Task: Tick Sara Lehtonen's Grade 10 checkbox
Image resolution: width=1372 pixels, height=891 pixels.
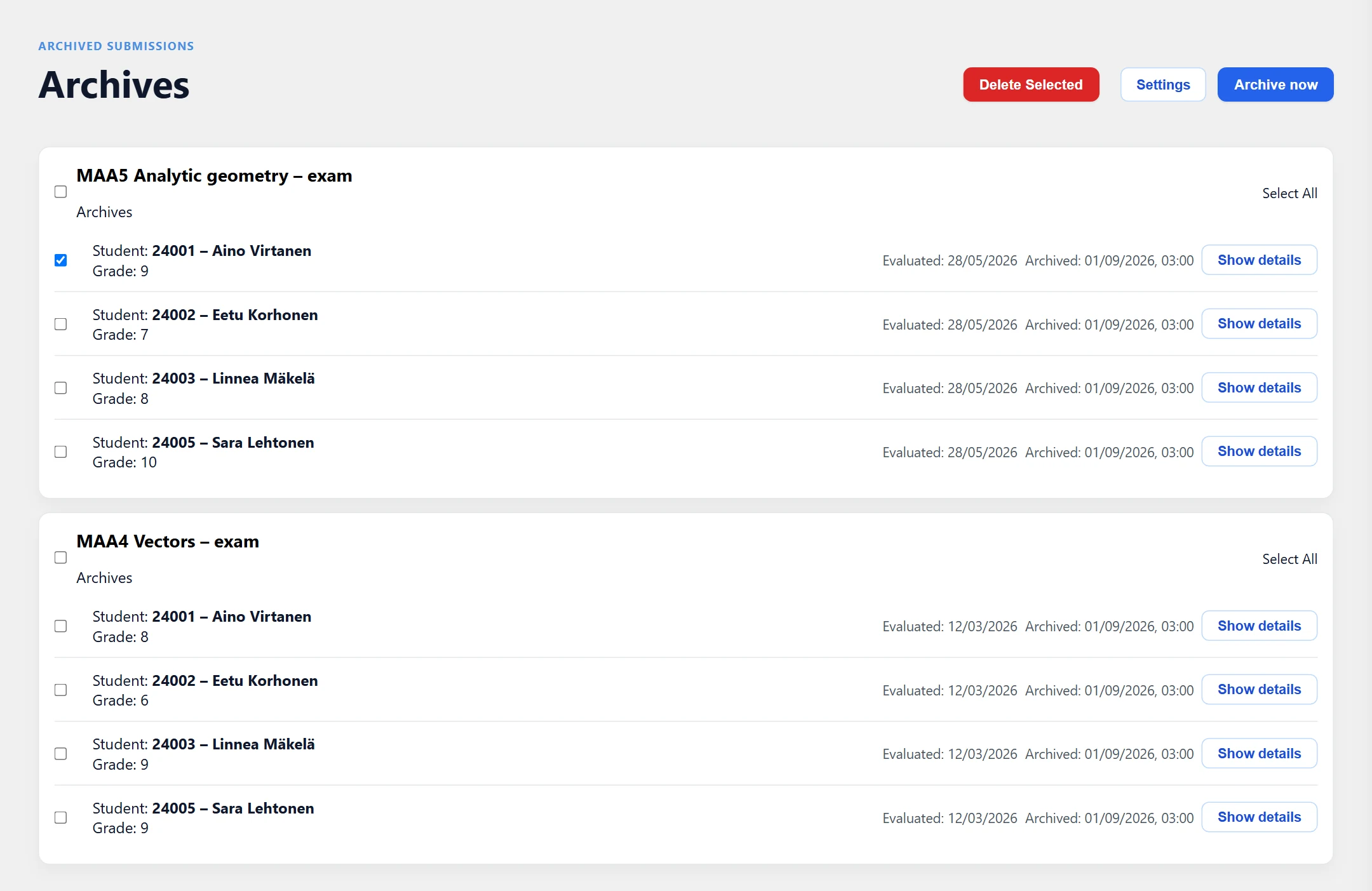Action: [x=61, y=452]
